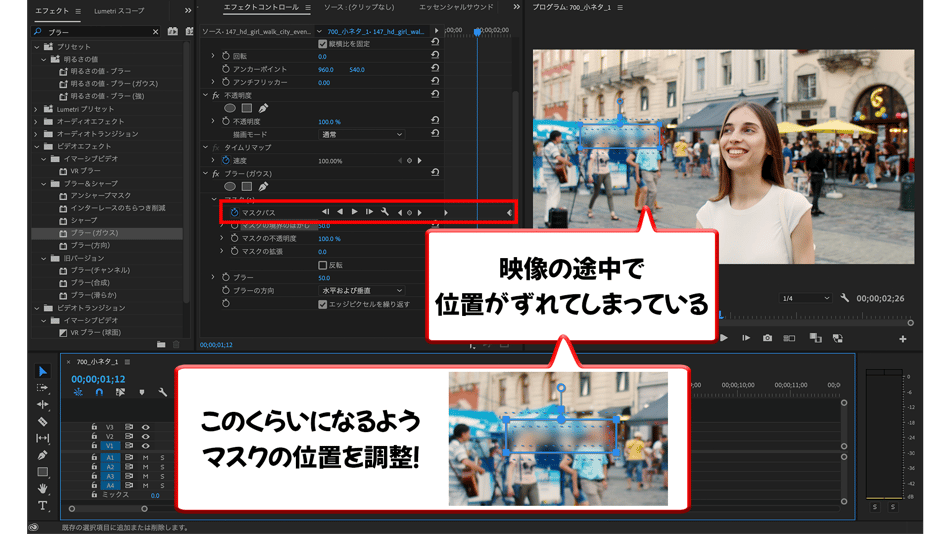Image resolution: width=950 pixels, height=534 pixels.
Task: Clear the effects search field
Action: 155,32
